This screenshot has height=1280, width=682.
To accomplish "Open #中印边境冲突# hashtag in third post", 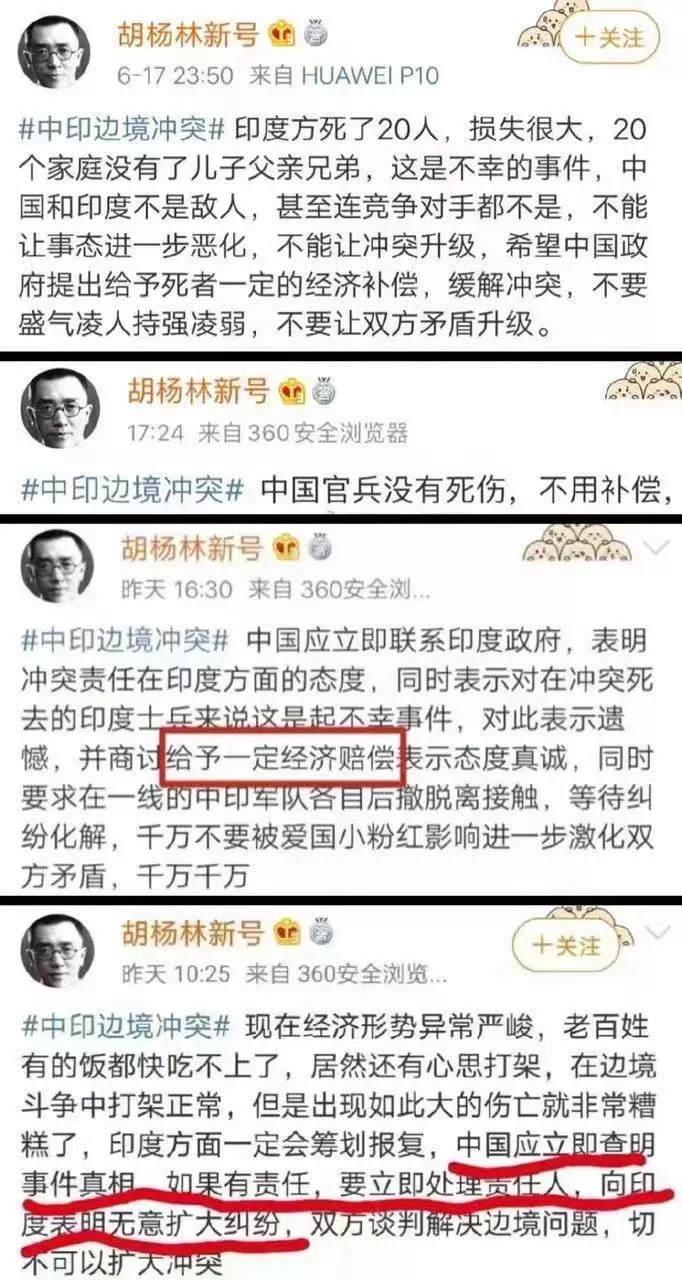I will tap(125, 638).
